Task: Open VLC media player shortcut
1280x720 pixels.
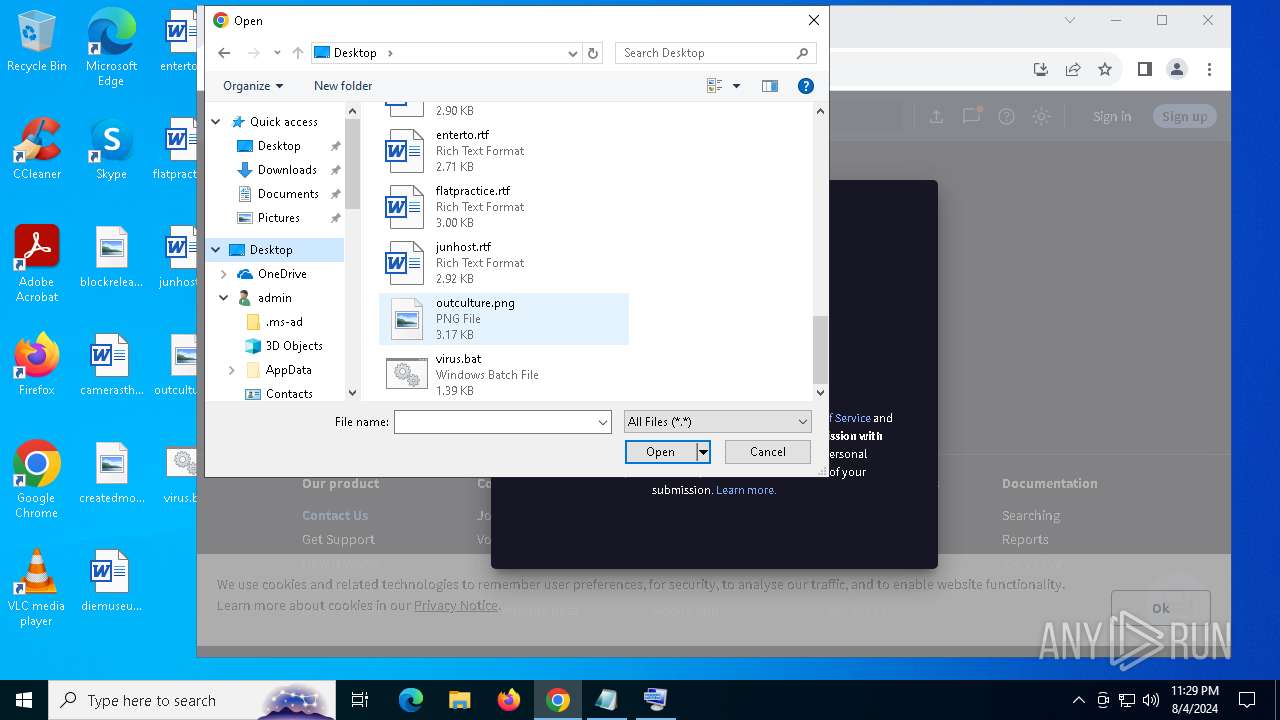Action: pos(36,588)
